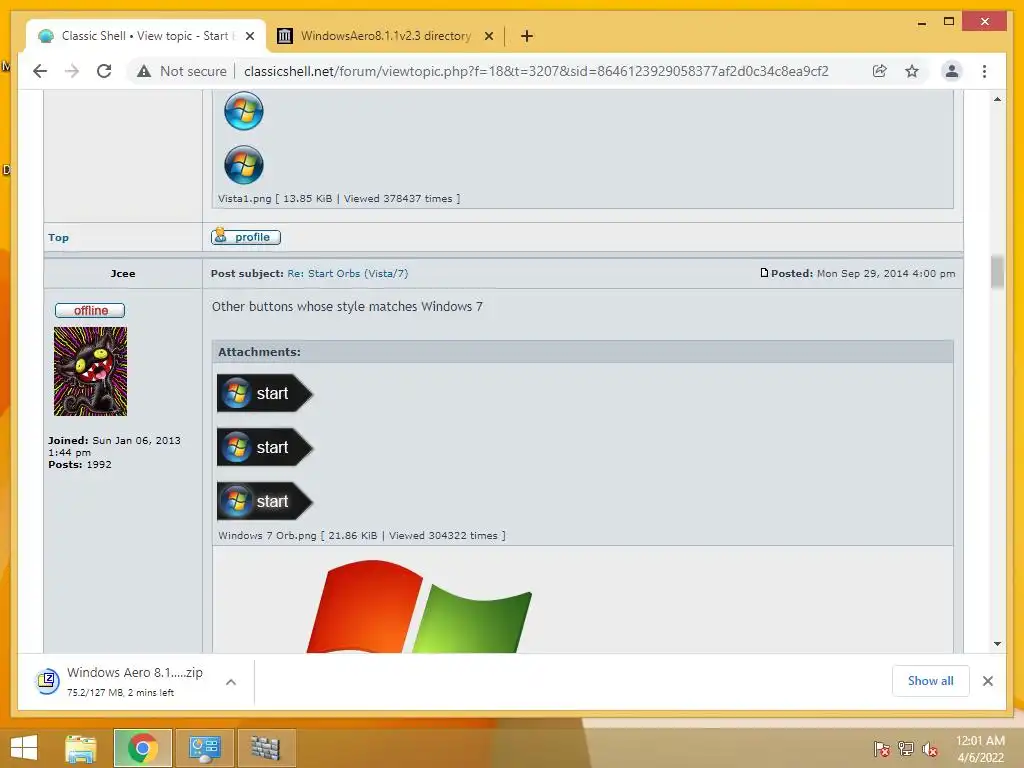Close the Classic Shell tab
Screen dimensions: 1024x768
[249, 36]
